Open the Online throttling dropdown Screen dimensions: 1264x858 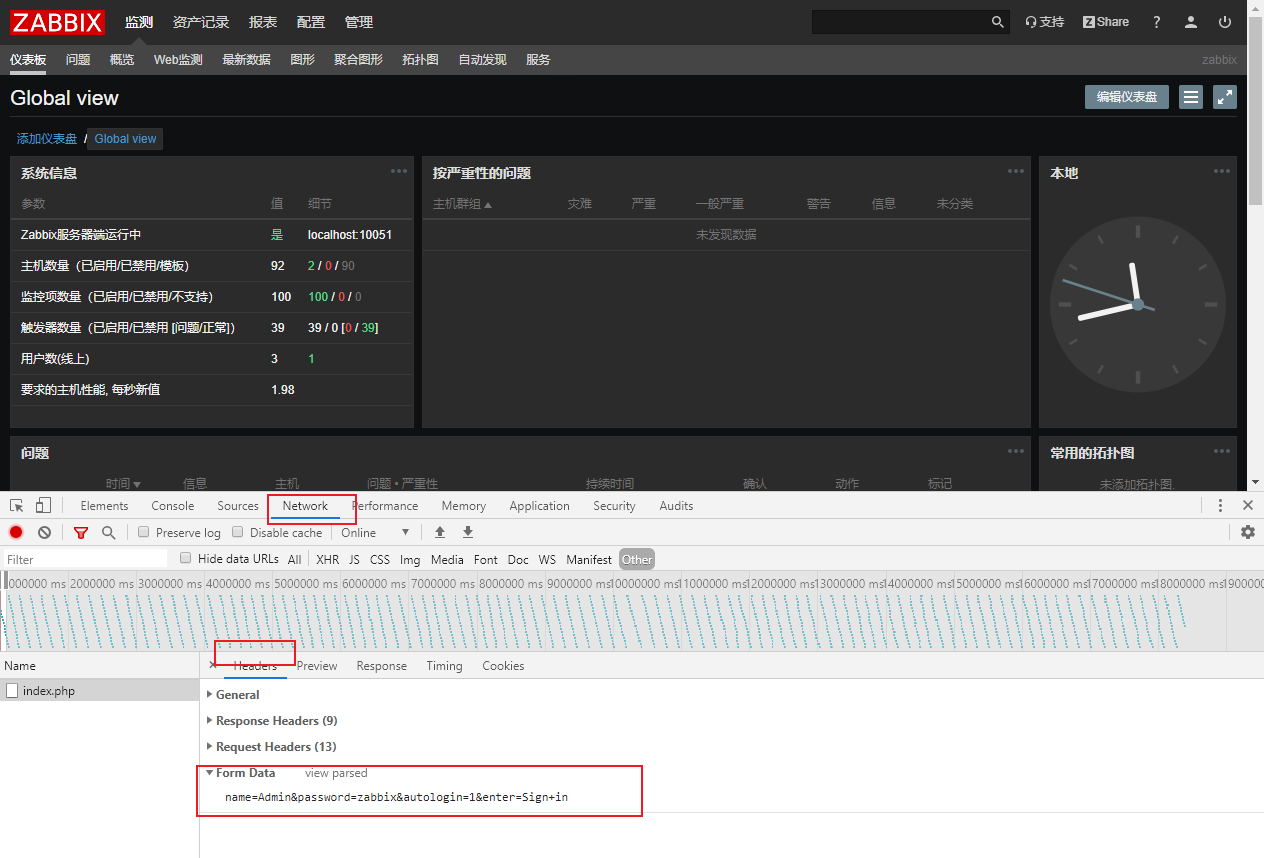pyautogui.click(x=375, y=532)
